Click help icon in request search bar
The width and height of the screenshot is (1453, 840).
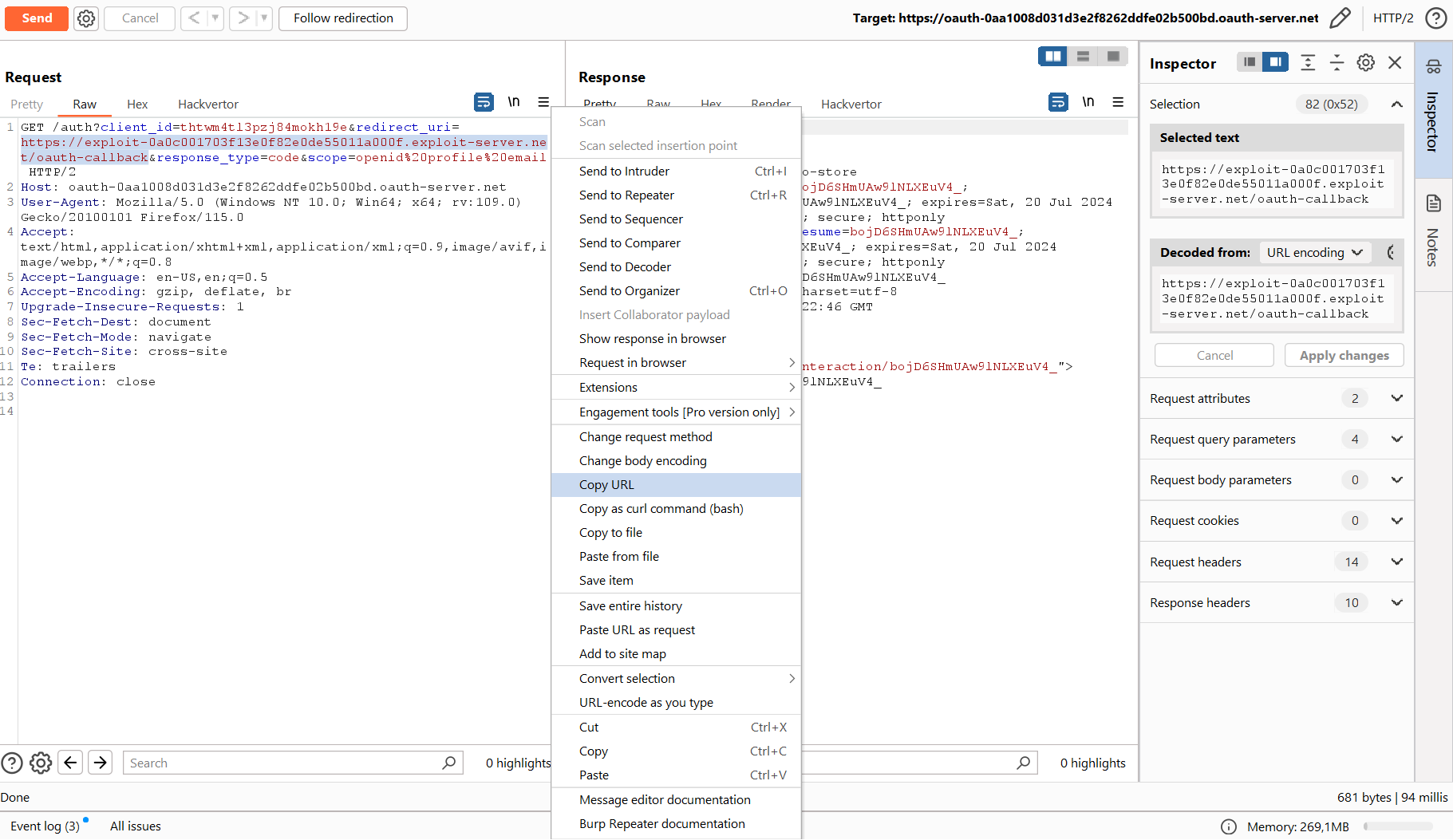[x=12, y=763]
